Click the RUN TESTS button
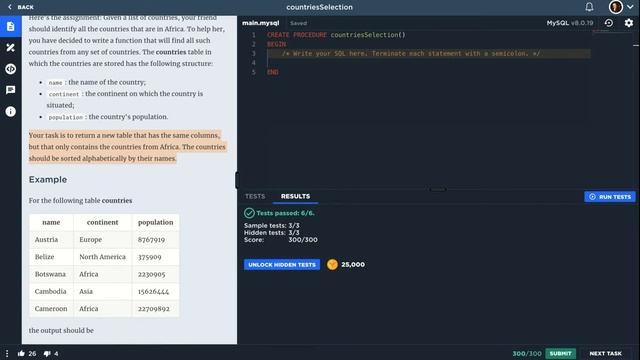640x360 pixels. click(610, 197)
